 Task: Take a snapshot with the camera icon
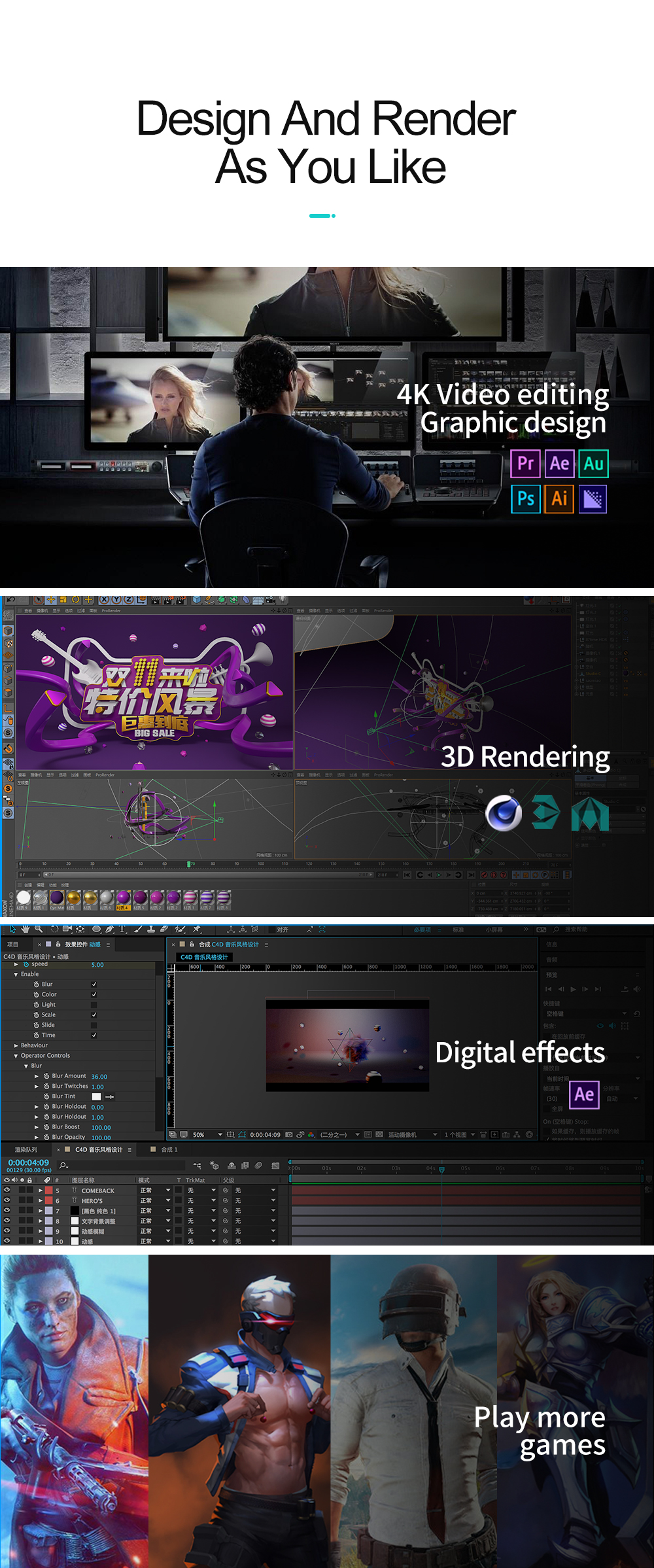[289, 1135]
